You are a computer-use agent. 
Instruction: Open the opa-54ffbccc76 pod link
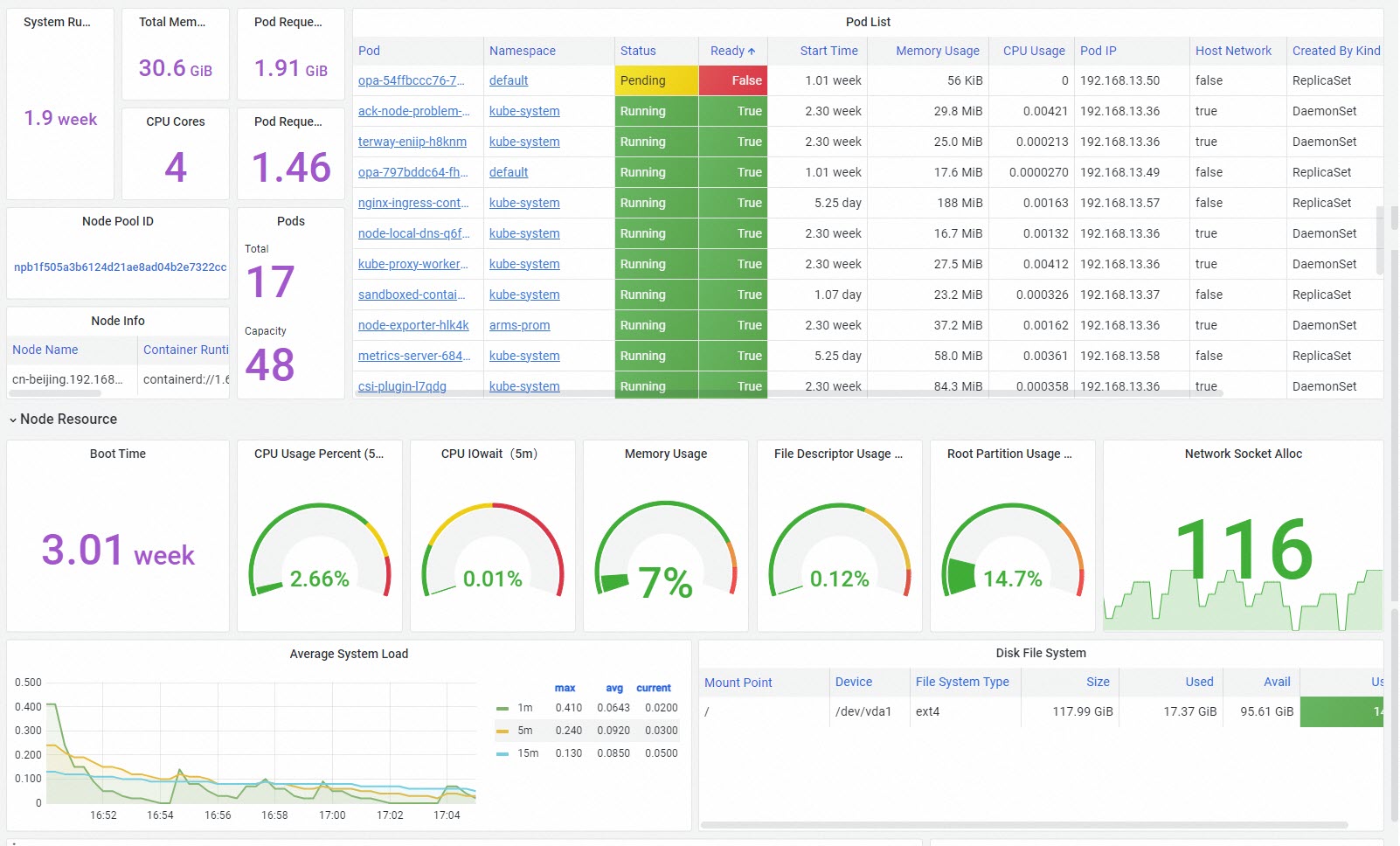pos(411,80)
